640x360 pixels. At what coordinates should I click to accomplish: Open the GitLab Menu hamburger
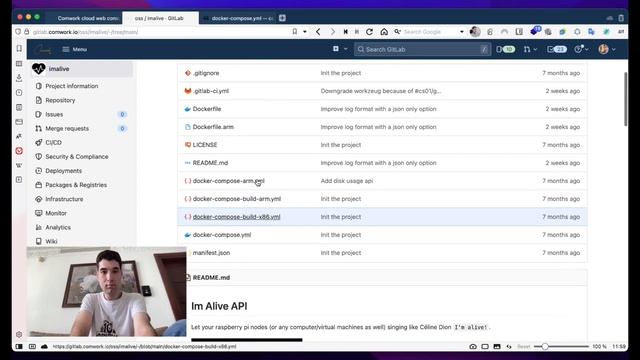(74, 49)
